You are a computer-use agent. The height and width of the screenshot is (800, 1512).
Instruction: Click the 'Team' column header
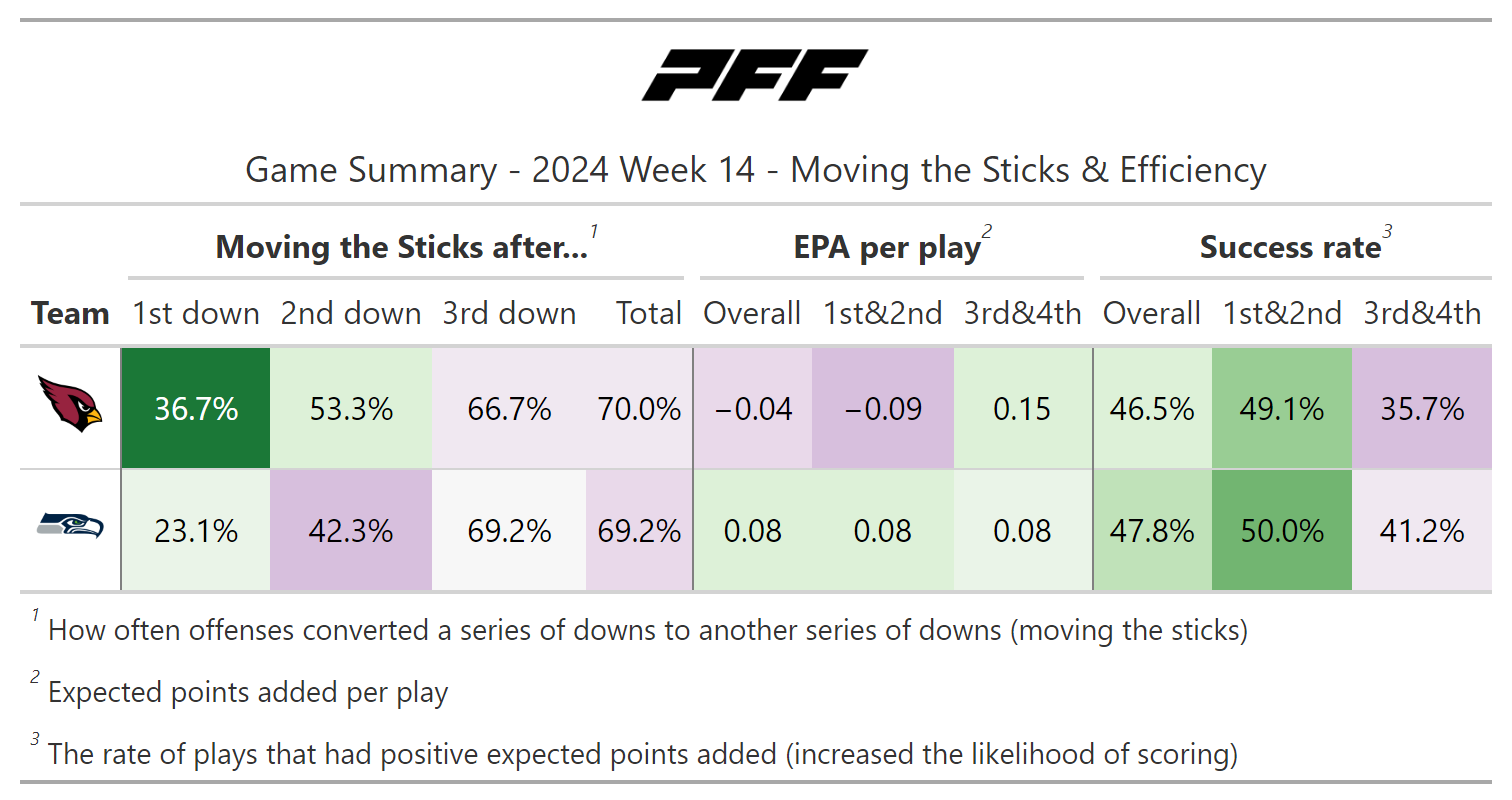pos(70,313)
